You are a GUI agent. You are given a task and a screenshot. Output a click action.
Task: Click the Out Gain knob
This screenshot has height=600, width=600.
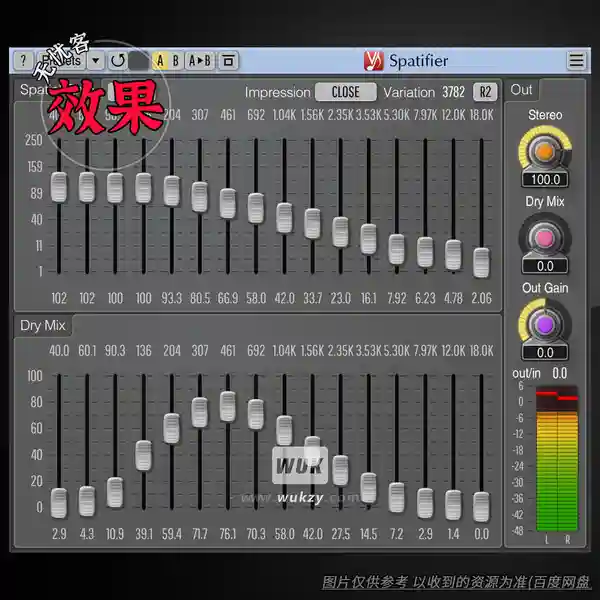click(545, 324)
